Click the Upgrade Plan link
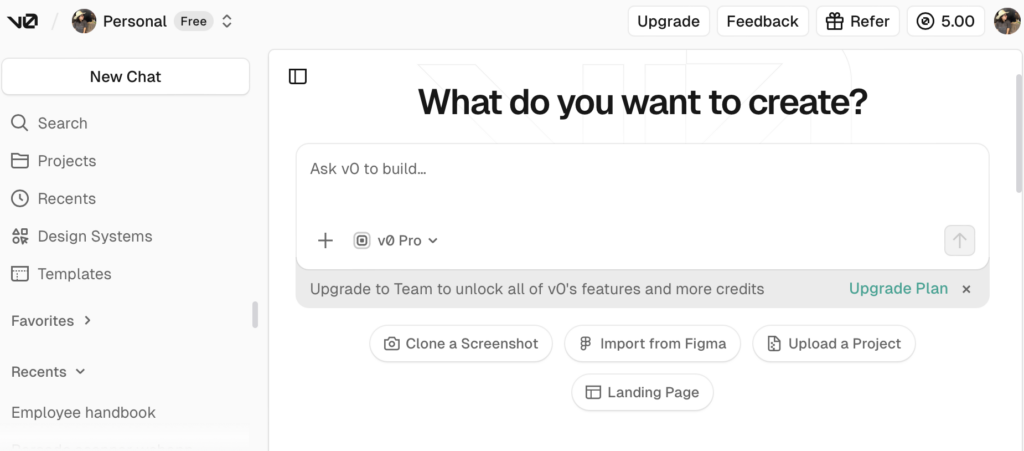The width and height of the screenshot is (1024, 451). point(898,289)
